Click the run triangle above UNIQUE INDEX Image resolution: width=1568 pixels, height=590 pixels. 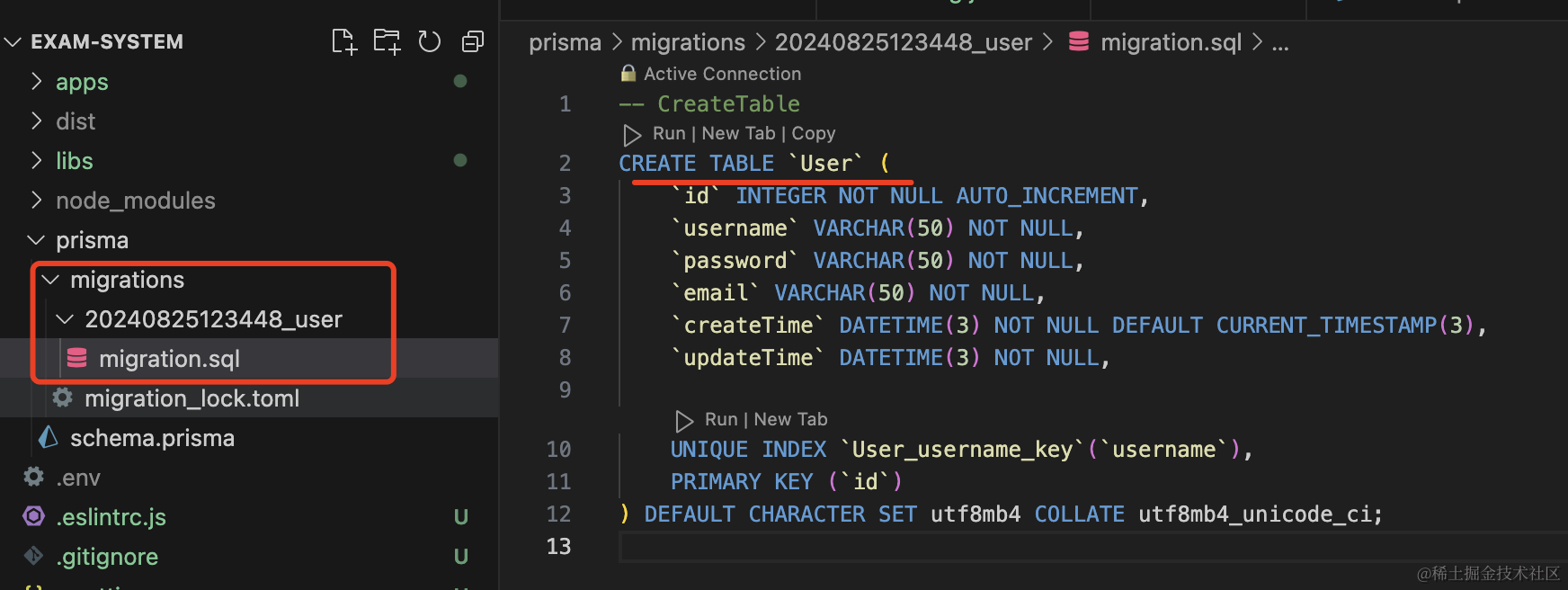pyautogui.click(x=684, y=420)
